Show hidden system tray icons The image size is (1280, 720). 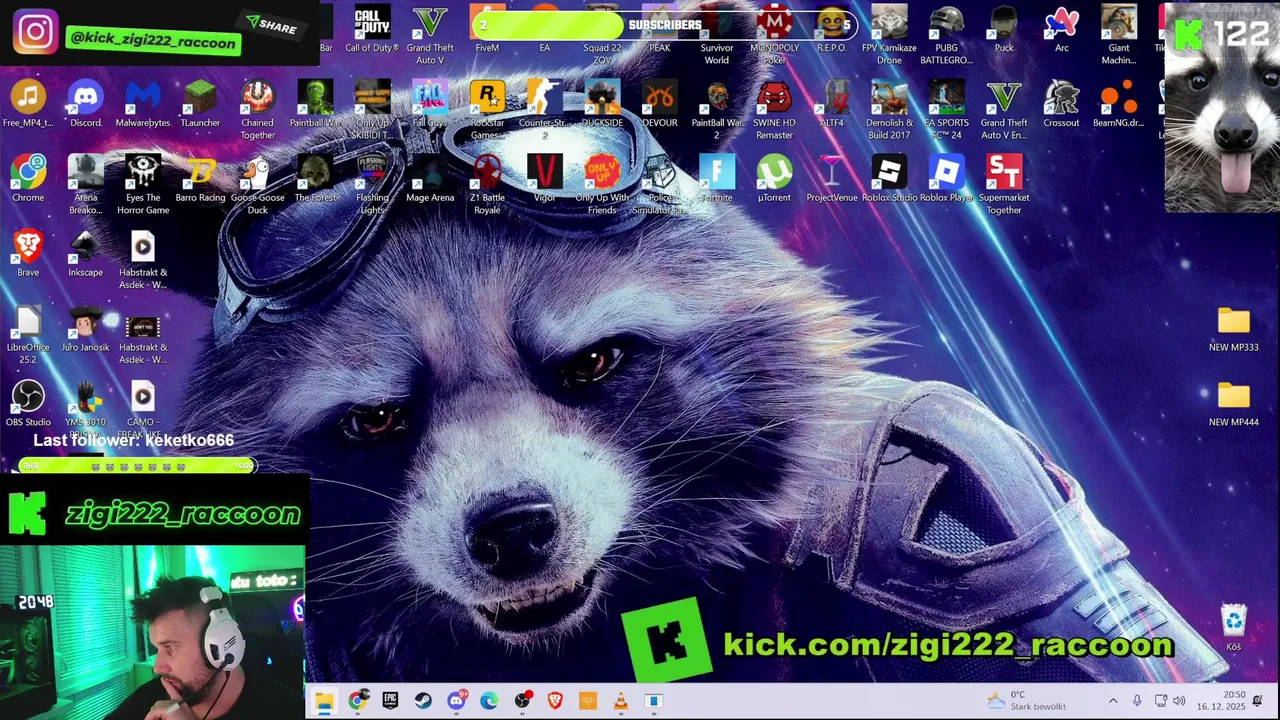[1113, 701]
